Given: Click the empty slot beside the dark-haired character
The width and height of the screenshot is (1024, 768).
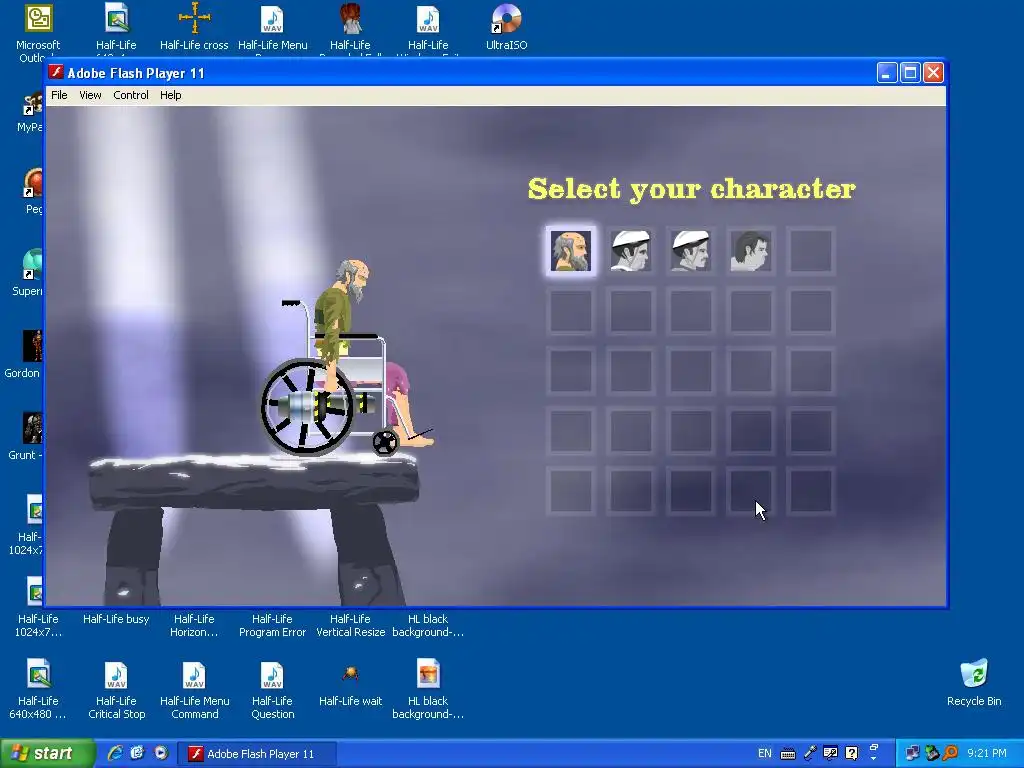Looking at the screenshot, I should click(811, 251).
